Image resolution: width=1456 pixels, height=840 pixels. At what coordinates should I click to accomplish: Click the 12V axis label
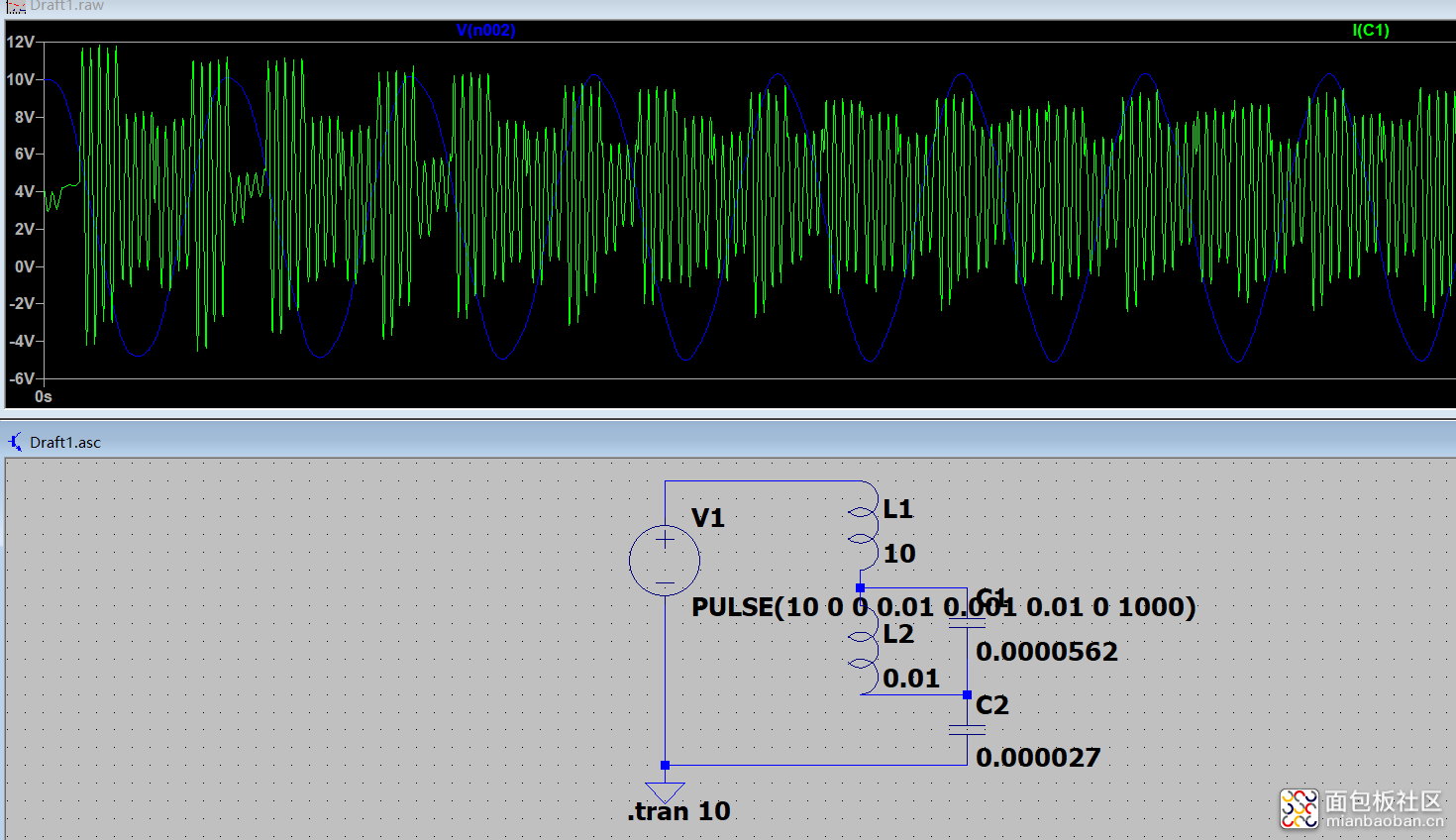20,42
